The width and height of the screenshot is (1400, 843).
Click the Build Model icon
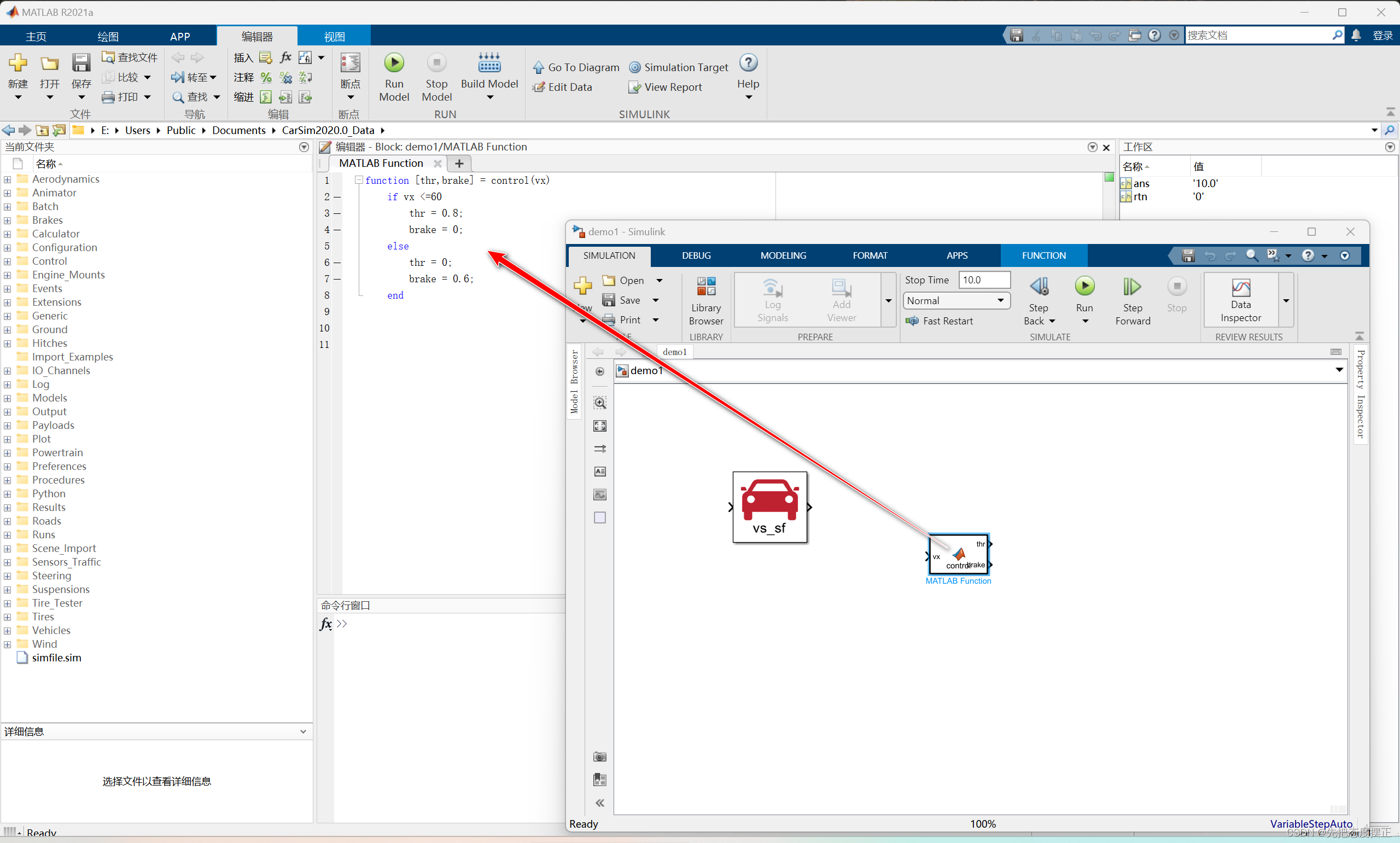489,63
